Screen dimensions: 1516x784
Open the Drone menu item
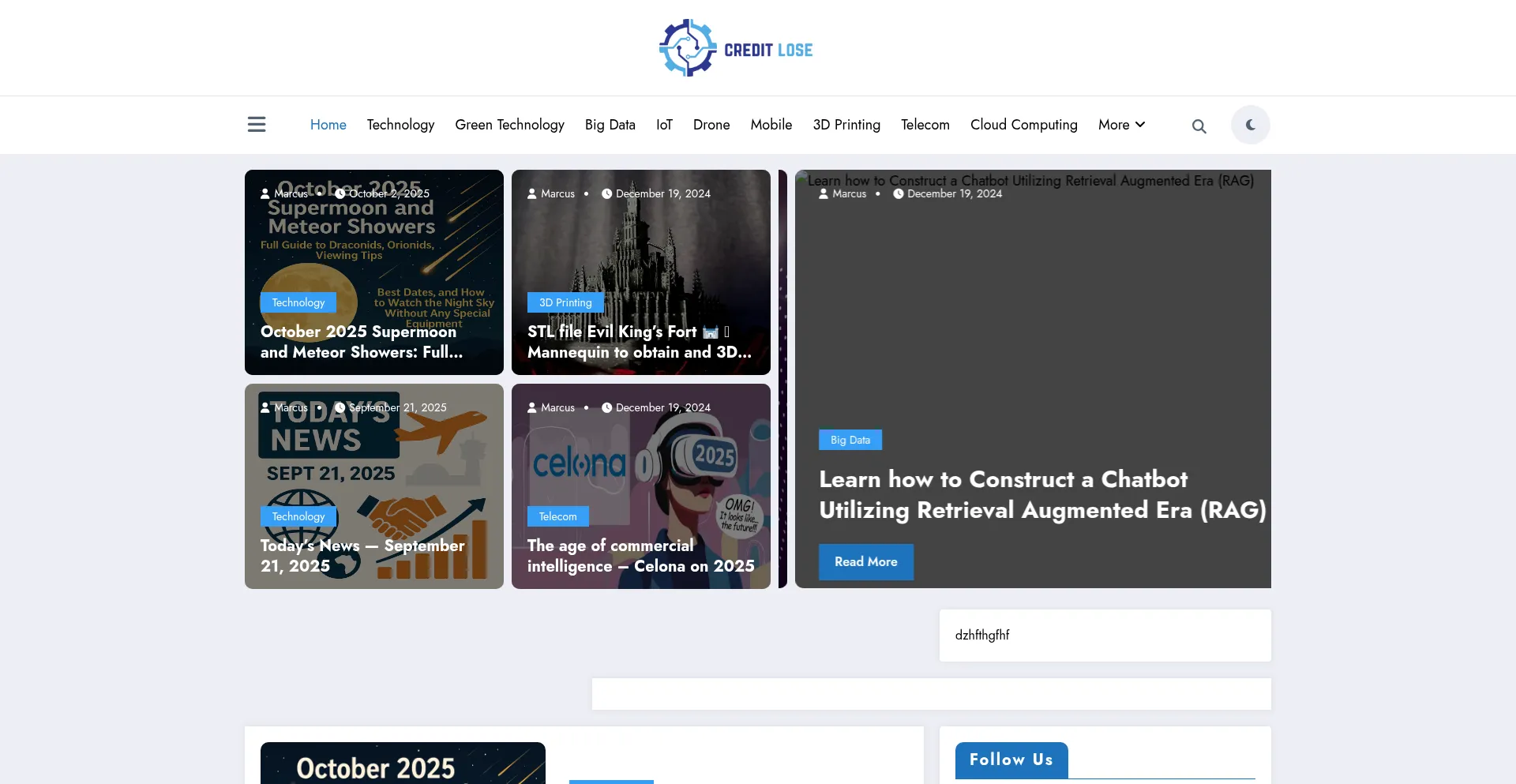point(711,125)
